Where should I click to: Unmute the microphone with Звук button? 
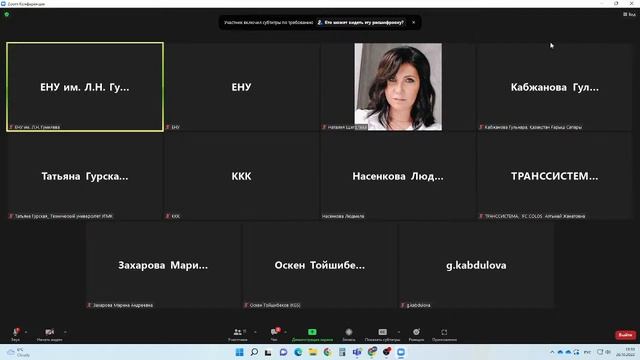coord(16,334)
